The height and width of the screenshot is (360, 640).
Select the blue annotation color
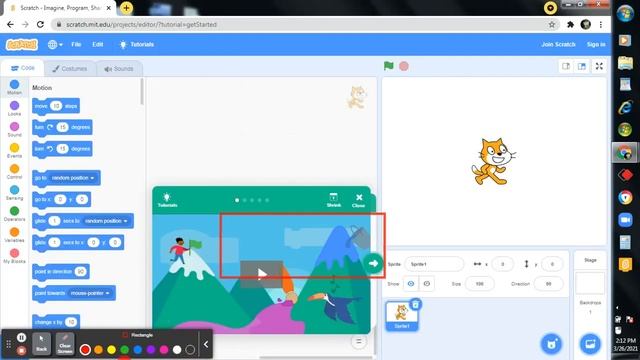tap(138, 349)
